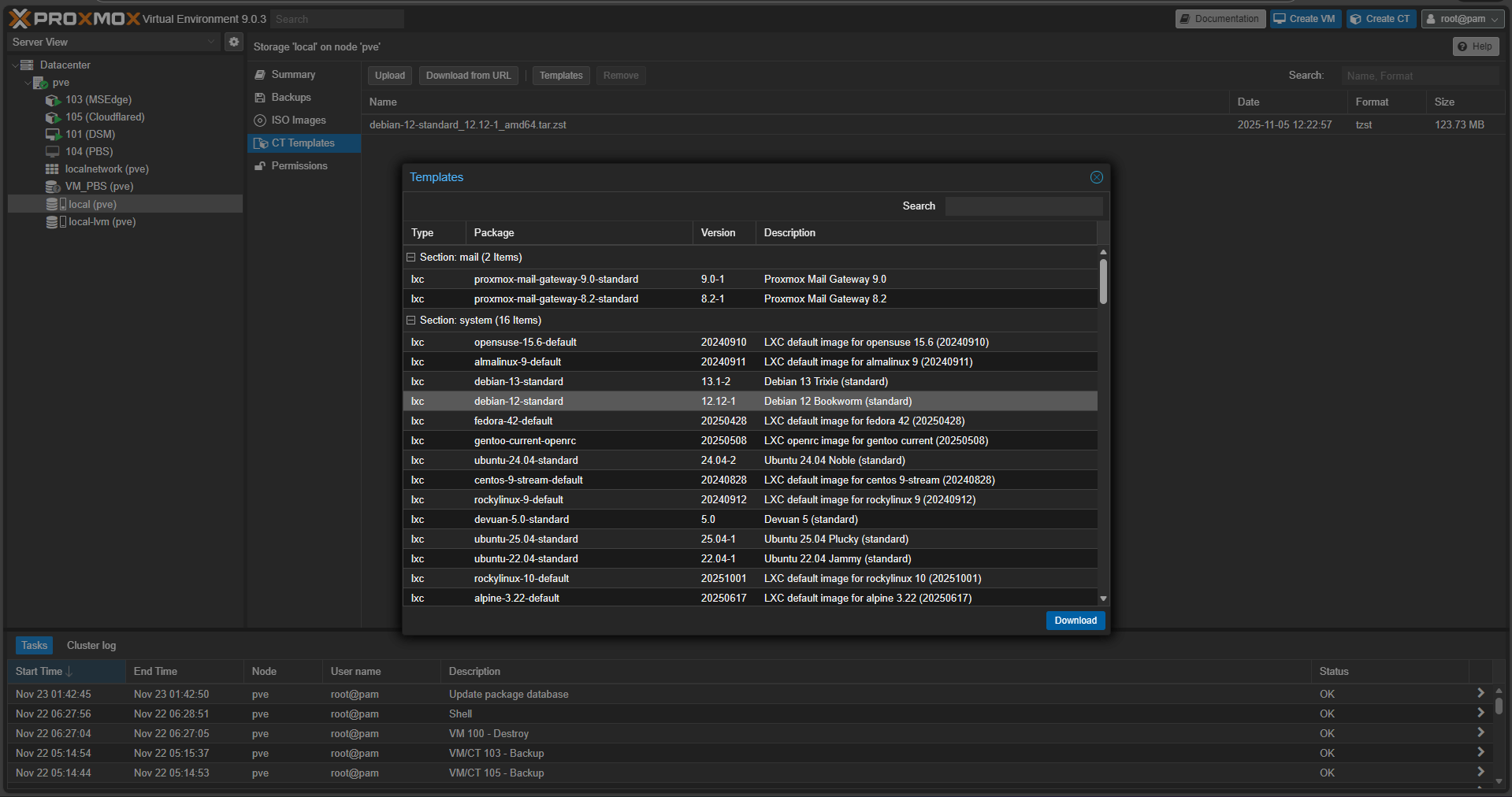Image resolution: width=1512 pixels, height=797 pixels.
Task: Switch to the Cluster log tab
Action: pyautogui.click(x=91, y=646)
